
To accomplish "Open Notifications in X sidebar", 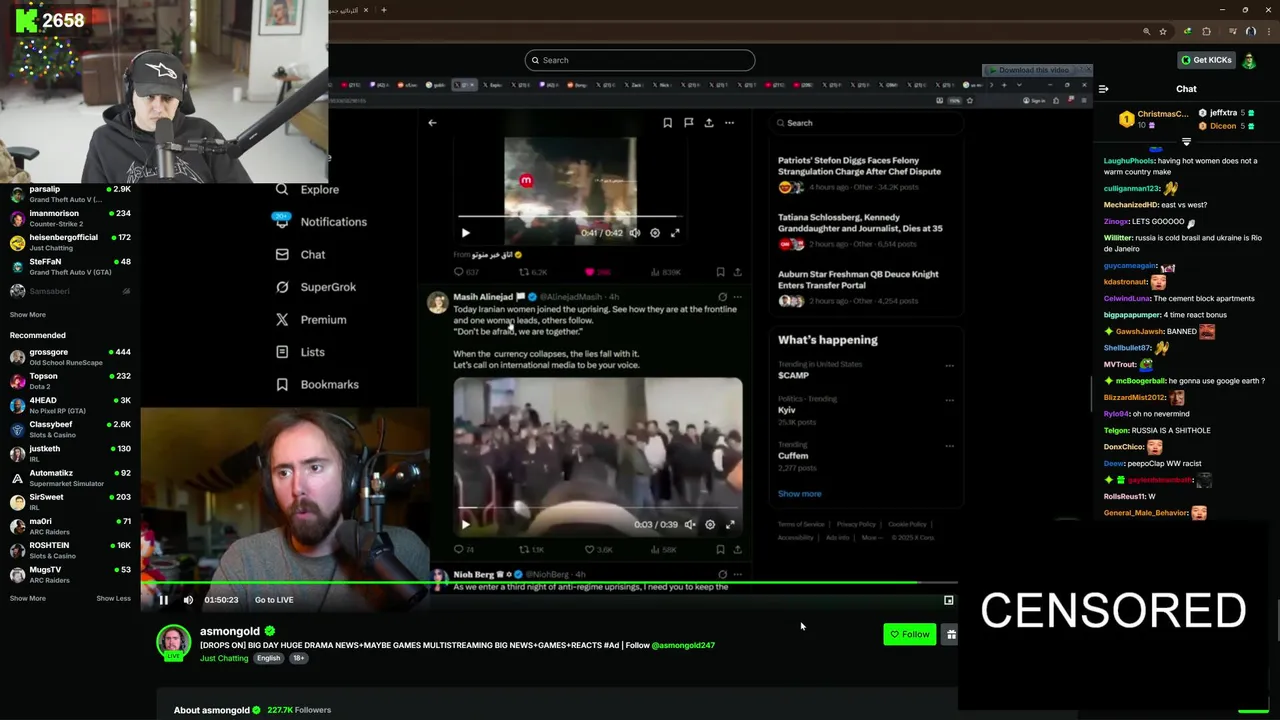I will pyautogui.click(x=321, y=222).
